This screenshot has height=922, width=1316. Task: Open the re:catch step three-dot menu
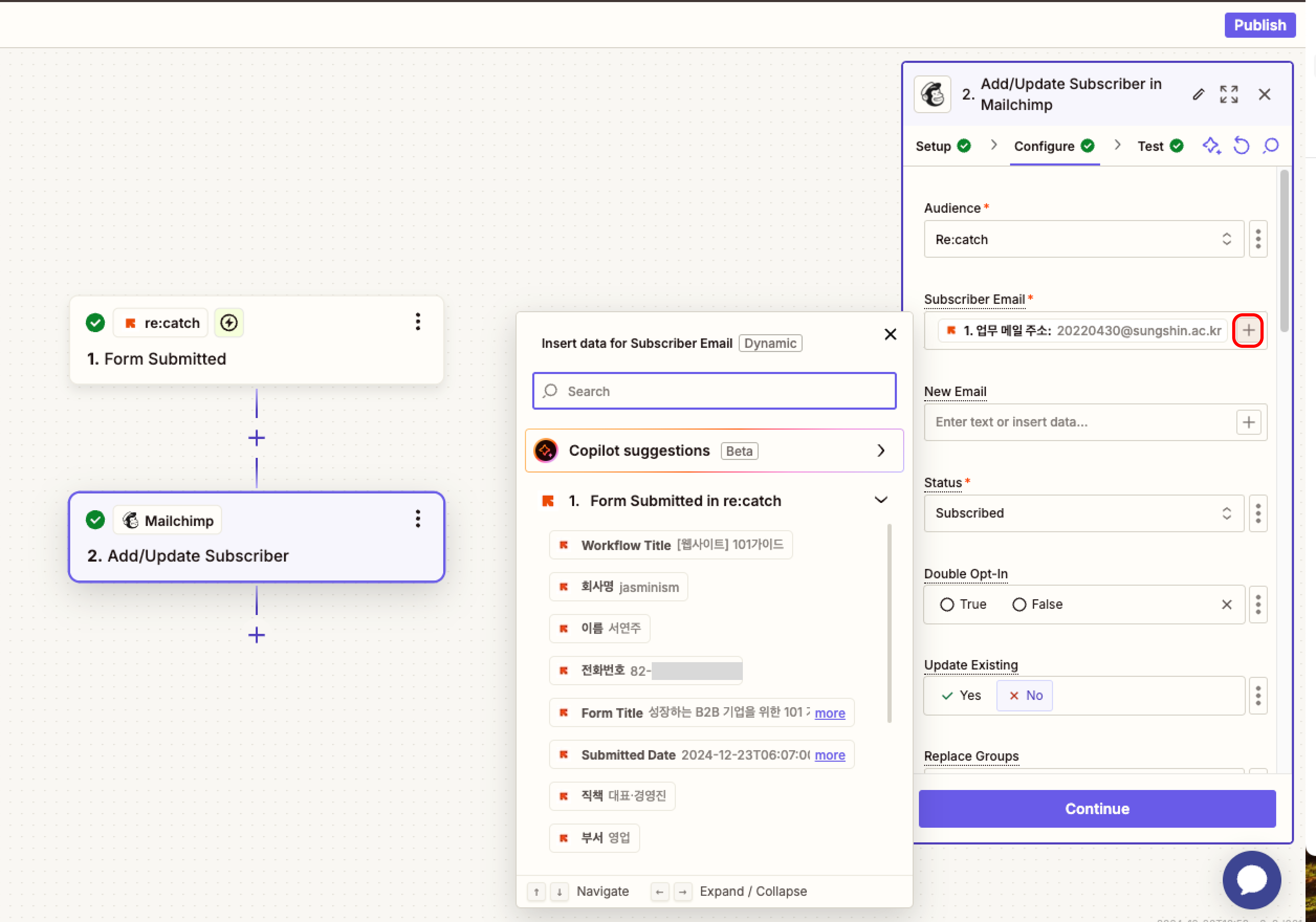[418, 322]
